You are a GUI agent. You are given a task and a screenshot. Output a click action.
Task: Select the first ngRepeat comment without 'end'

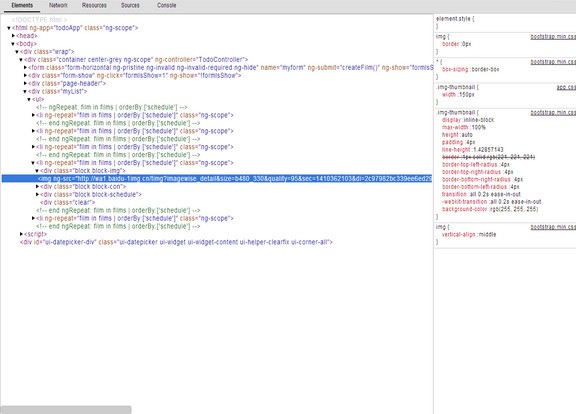112,107
